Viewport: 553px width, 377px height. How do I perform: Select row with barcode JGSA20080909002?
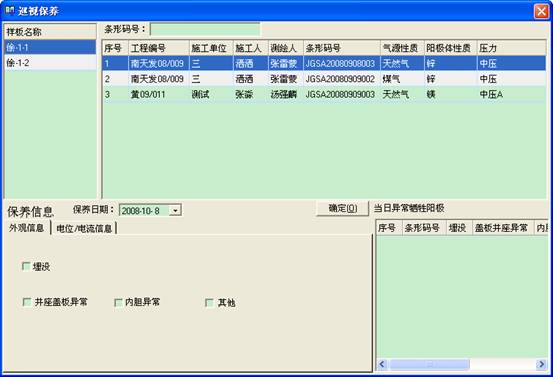324,79
